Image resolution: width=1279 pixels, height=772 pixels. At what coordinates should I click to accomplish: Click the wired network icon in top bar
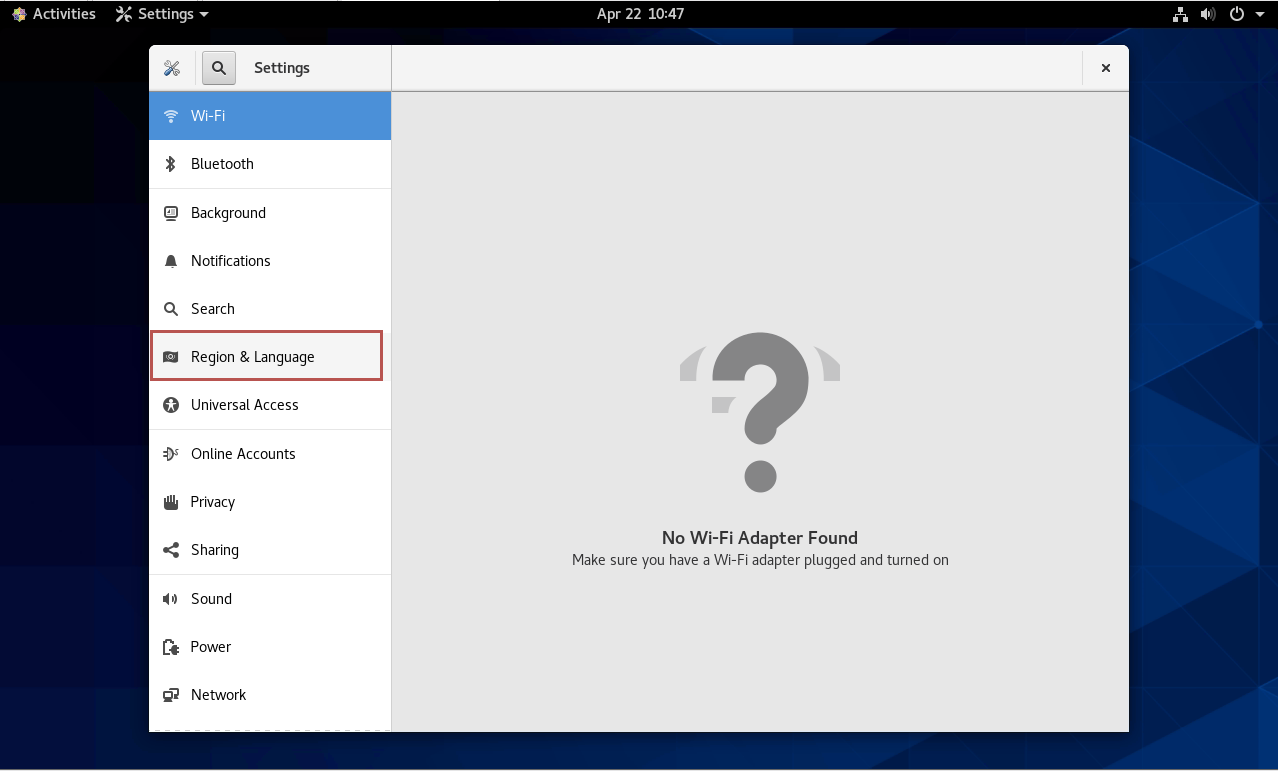[1181, 14]
